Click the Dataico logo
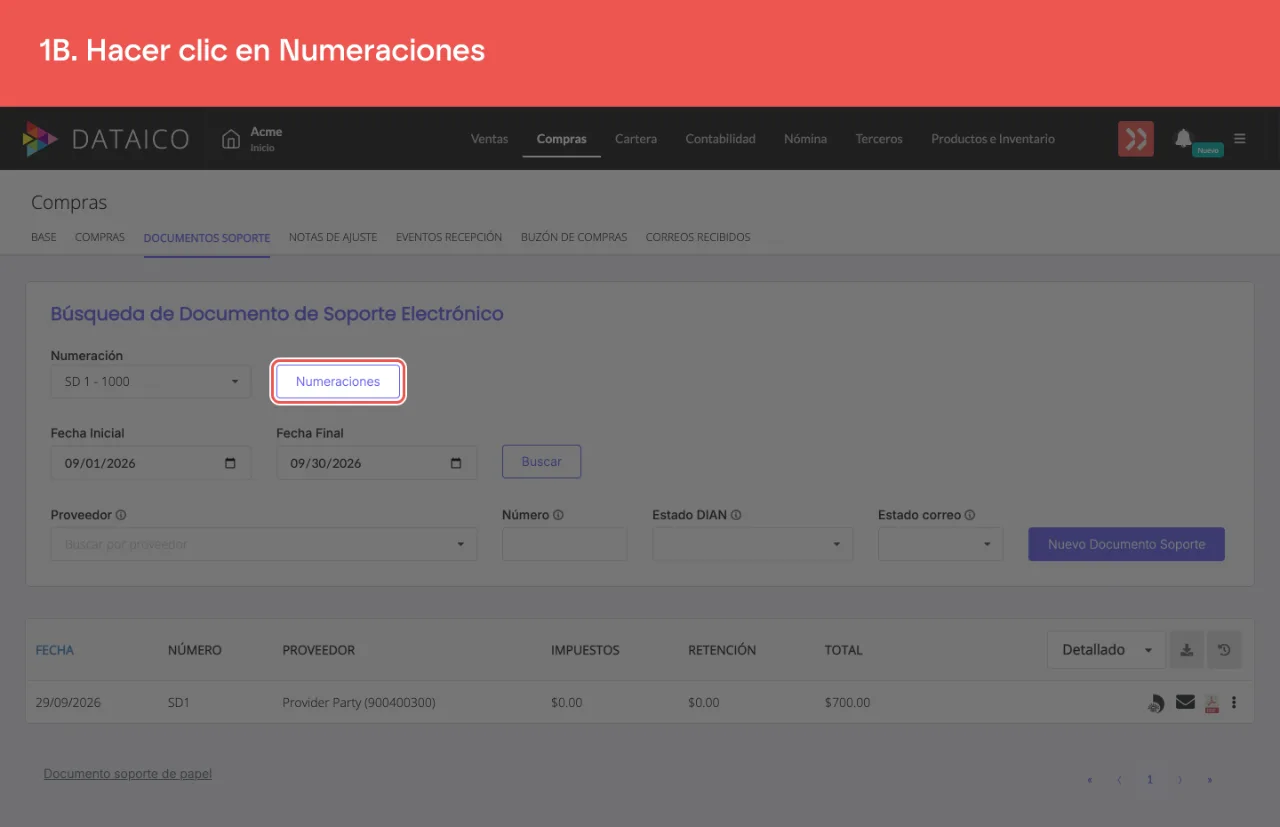1280x827 pixels. click(x=106, y=139)
